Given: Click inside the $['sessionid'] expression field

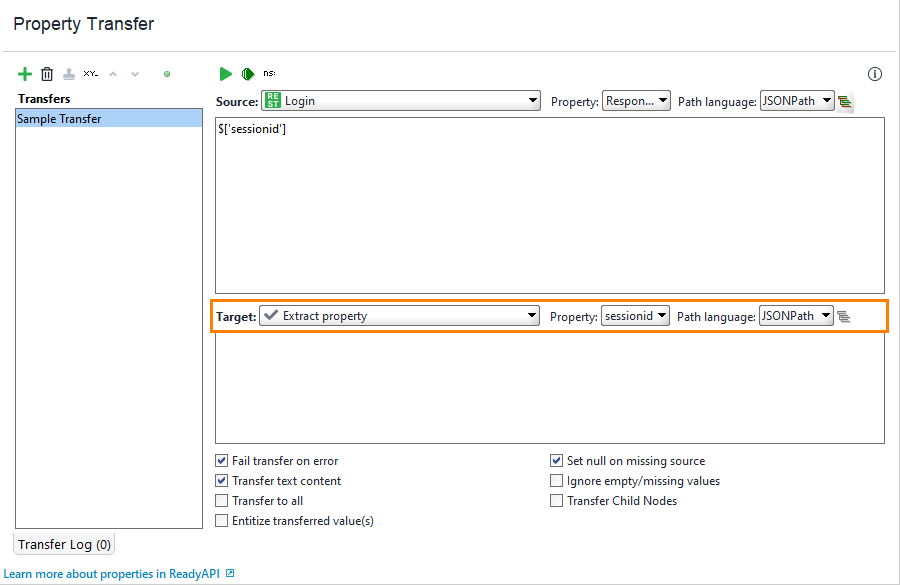Looking at the screenshot, I should tap(400, 200).
